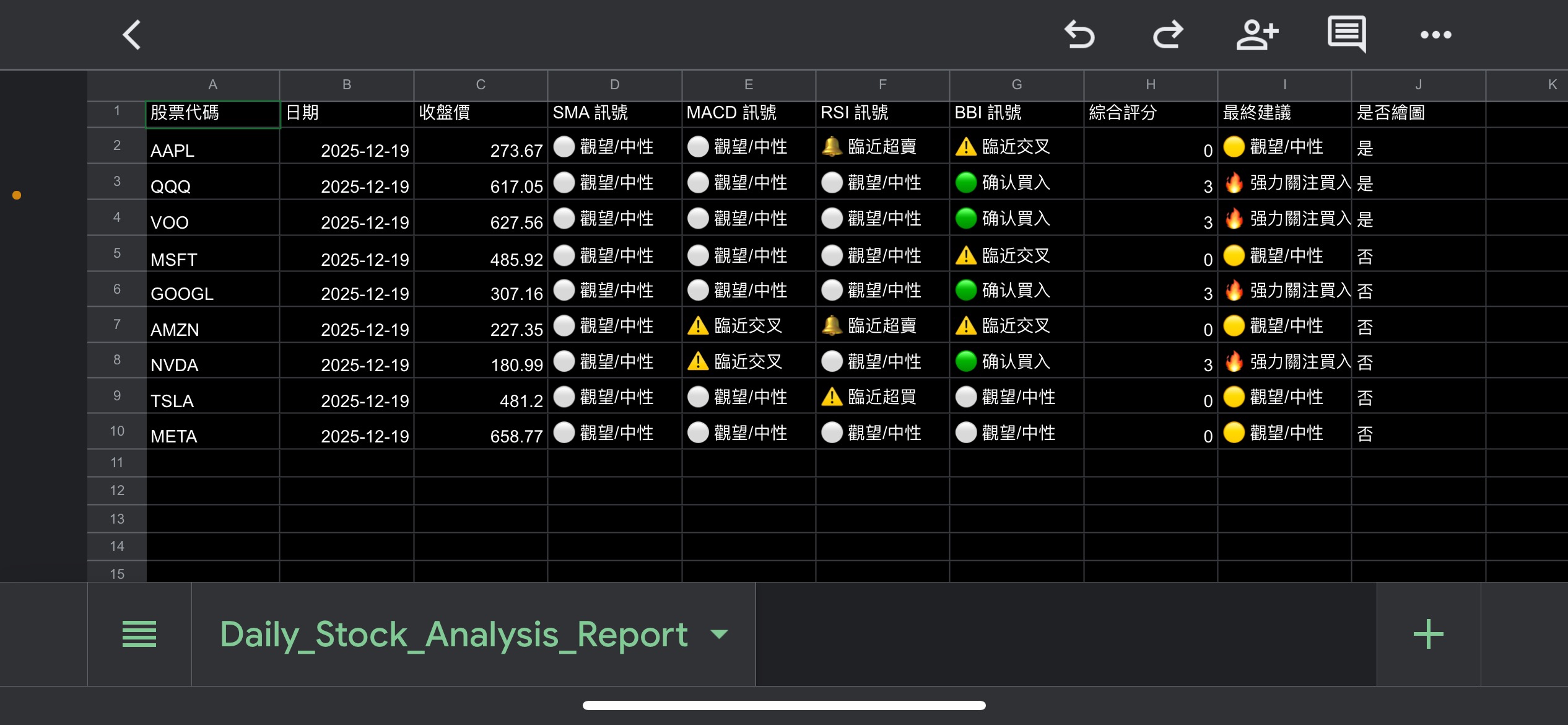Viewport: 1568px width, 725px height.
Task: Select the META ticker cell
Action: point(212,433)
